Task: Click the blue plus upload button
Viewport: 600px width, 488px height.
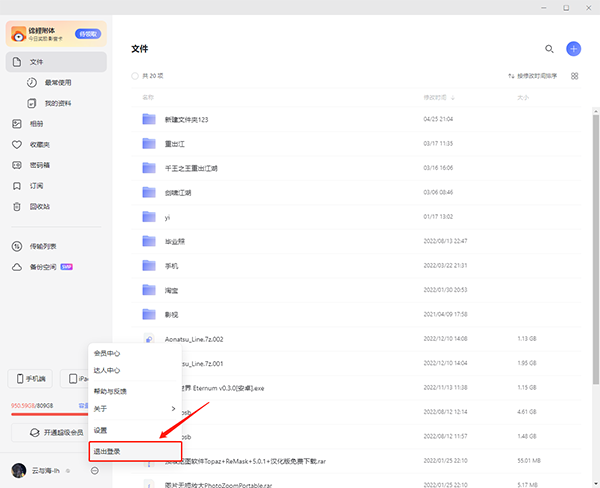Action: pyautogui.click(x=573, y=49)
